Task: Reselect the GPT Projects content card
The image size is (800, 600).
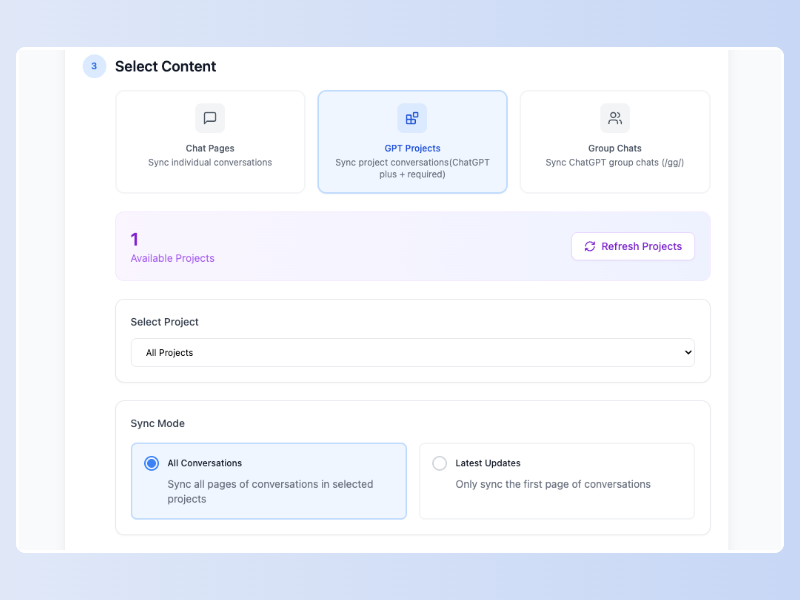Action: [412, 141]
